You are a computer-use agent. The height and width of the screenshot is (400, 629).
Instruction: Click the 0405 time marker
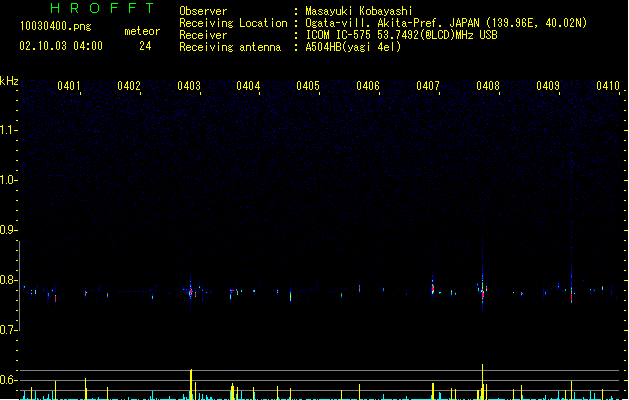click(x=308, y=86)
